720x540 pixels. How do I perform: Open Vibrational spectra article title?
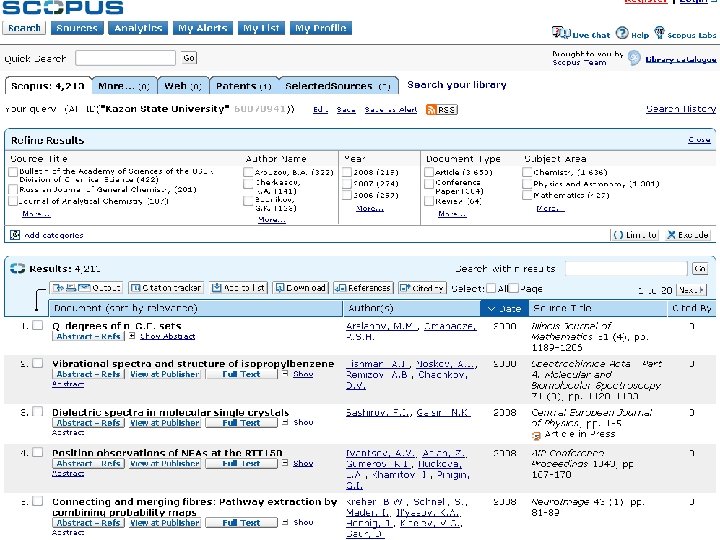click(x=193, y=363)
